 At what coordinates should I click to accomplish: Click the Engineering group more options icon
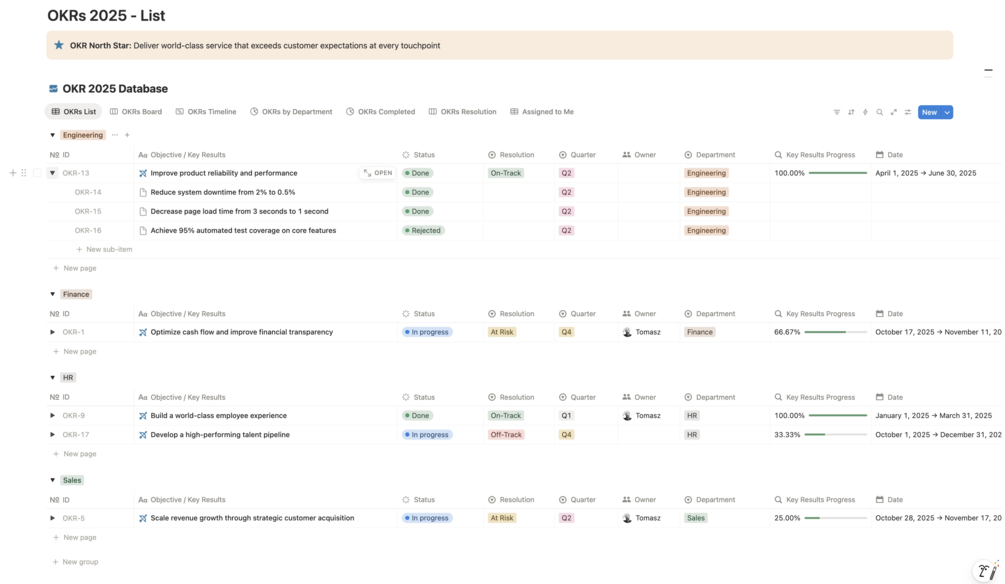115,135
